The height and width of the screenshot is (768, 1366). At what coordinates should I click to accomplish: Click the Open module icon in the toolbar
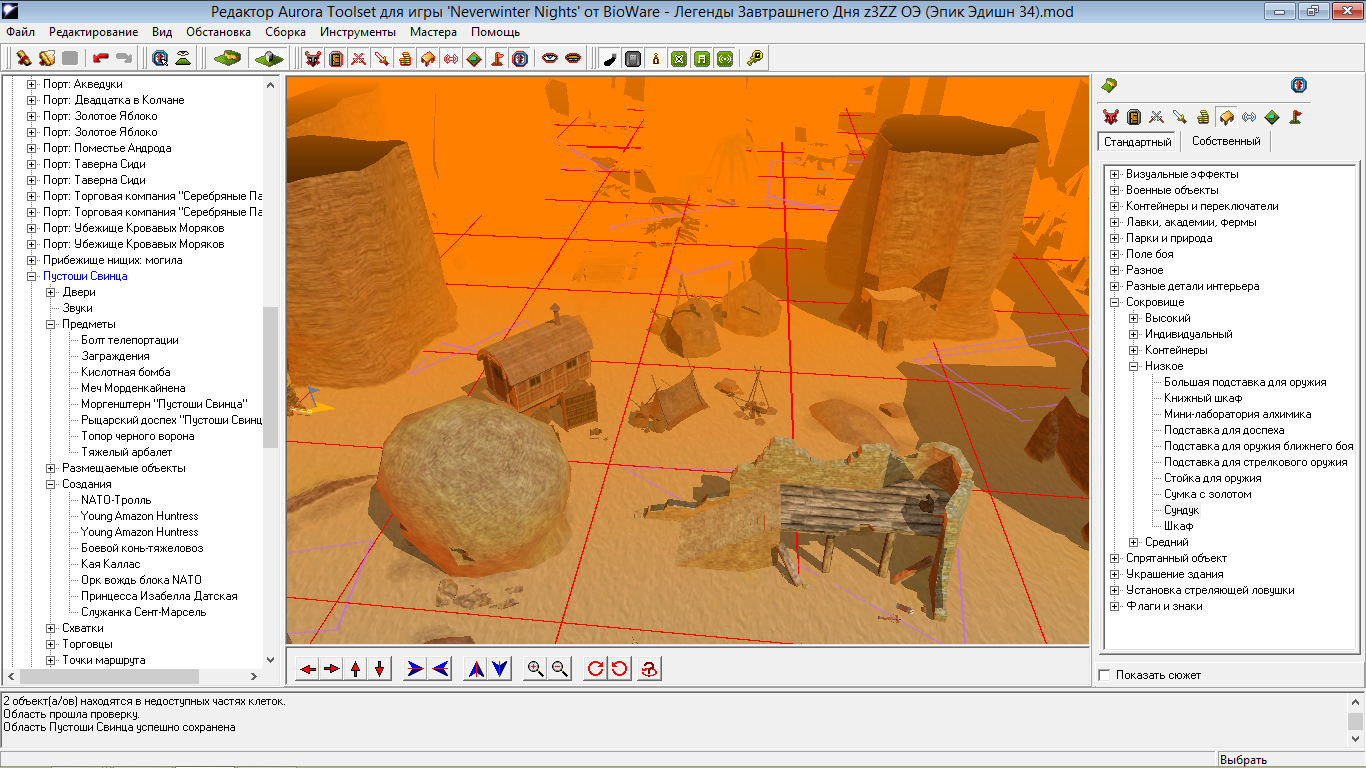click(x=46, y=59)
